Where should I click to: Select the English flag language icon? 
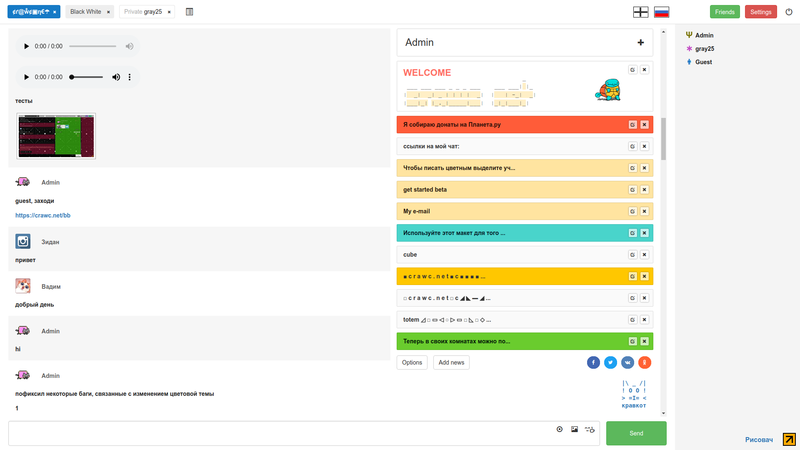(641, 12)
